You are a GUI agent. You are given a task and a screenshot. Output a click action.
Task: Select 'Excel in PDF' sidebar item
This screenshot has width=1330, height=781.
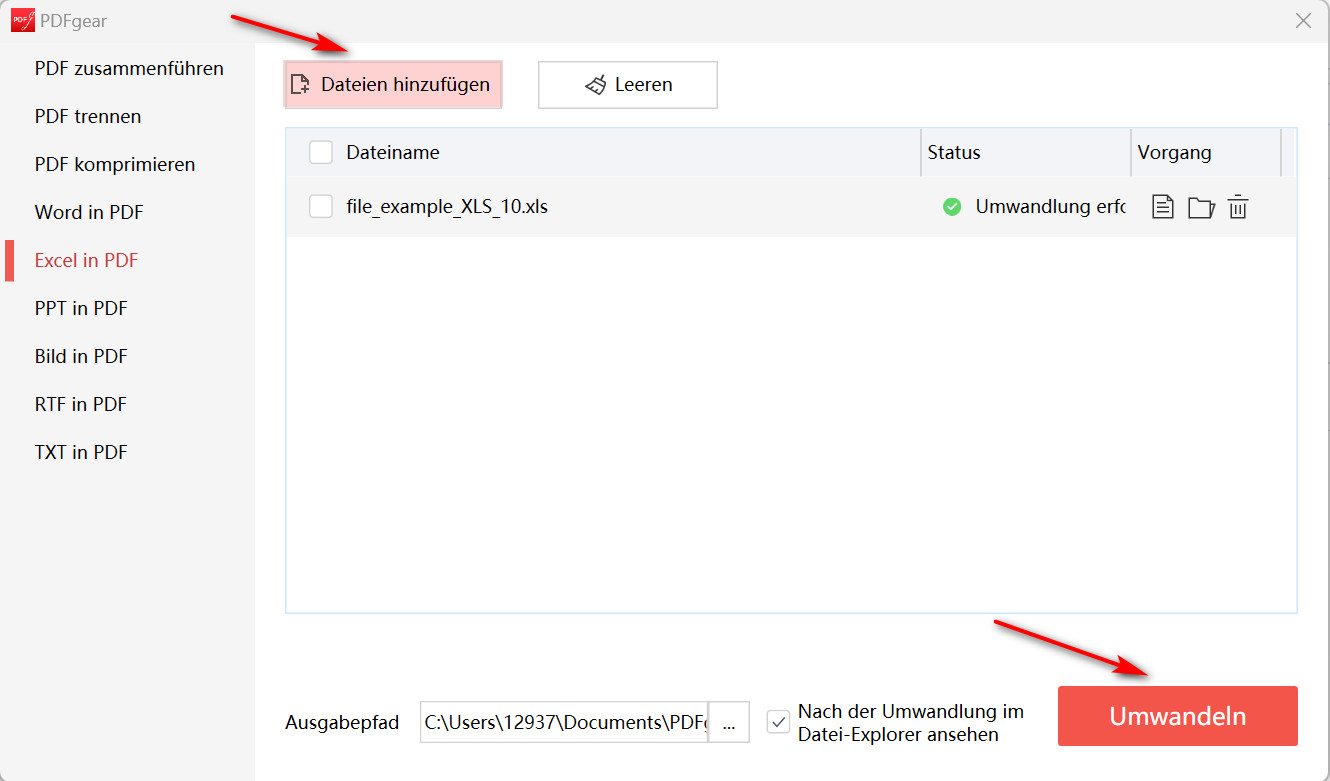[x=86, y=261]
